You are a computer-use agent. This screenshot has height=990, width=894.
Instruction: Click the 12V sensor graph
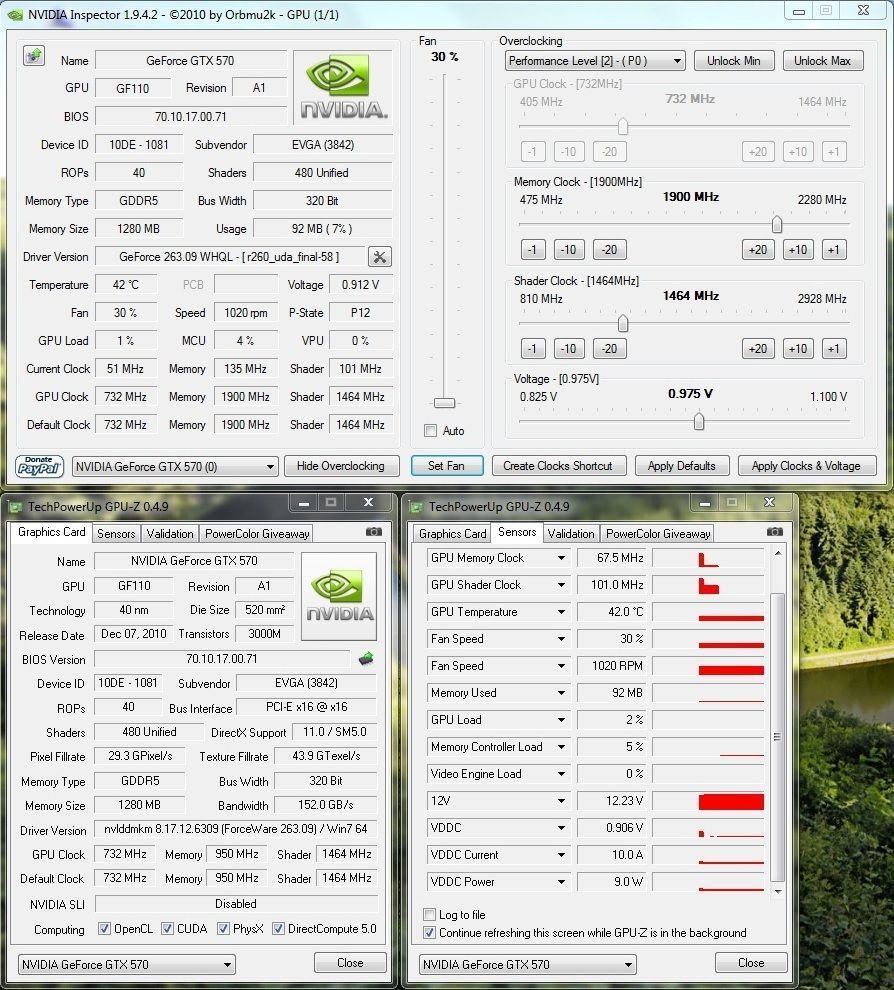[x=708, y=801]
